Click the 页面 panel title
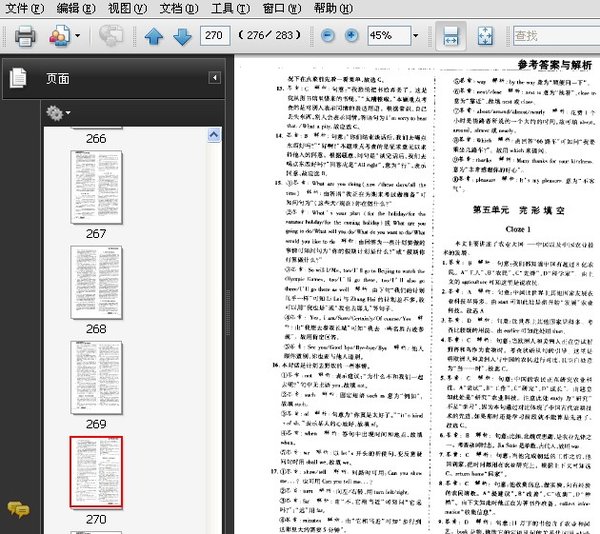 click(58, 79)
